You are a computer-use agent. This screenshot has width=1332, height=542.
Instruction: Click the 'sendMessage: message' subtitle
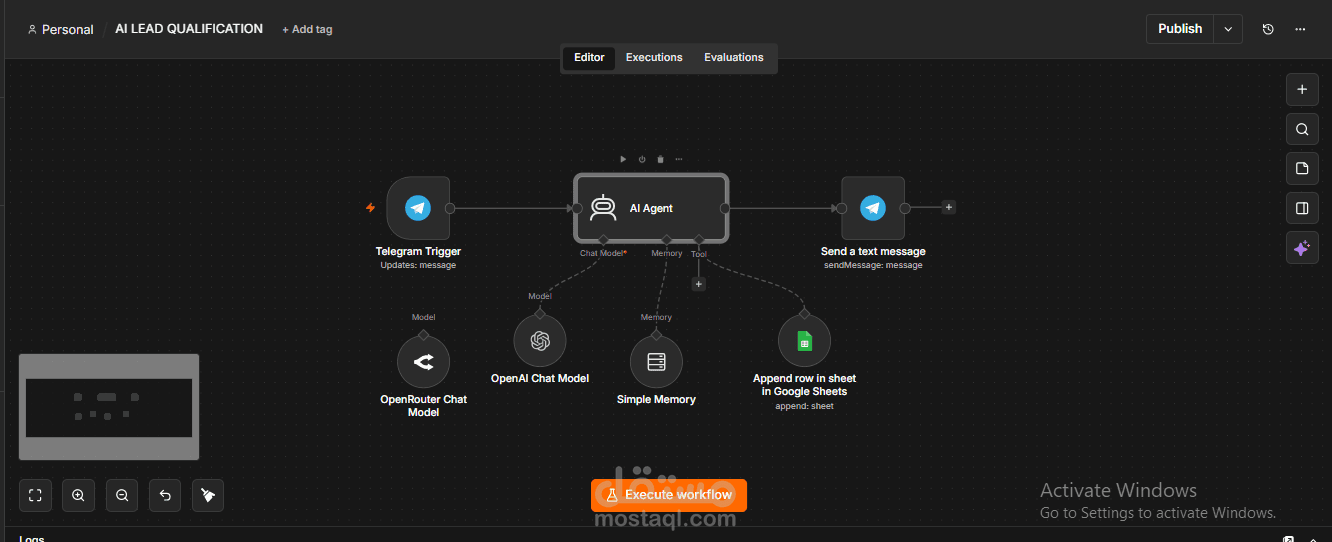(x=873, y=265)
